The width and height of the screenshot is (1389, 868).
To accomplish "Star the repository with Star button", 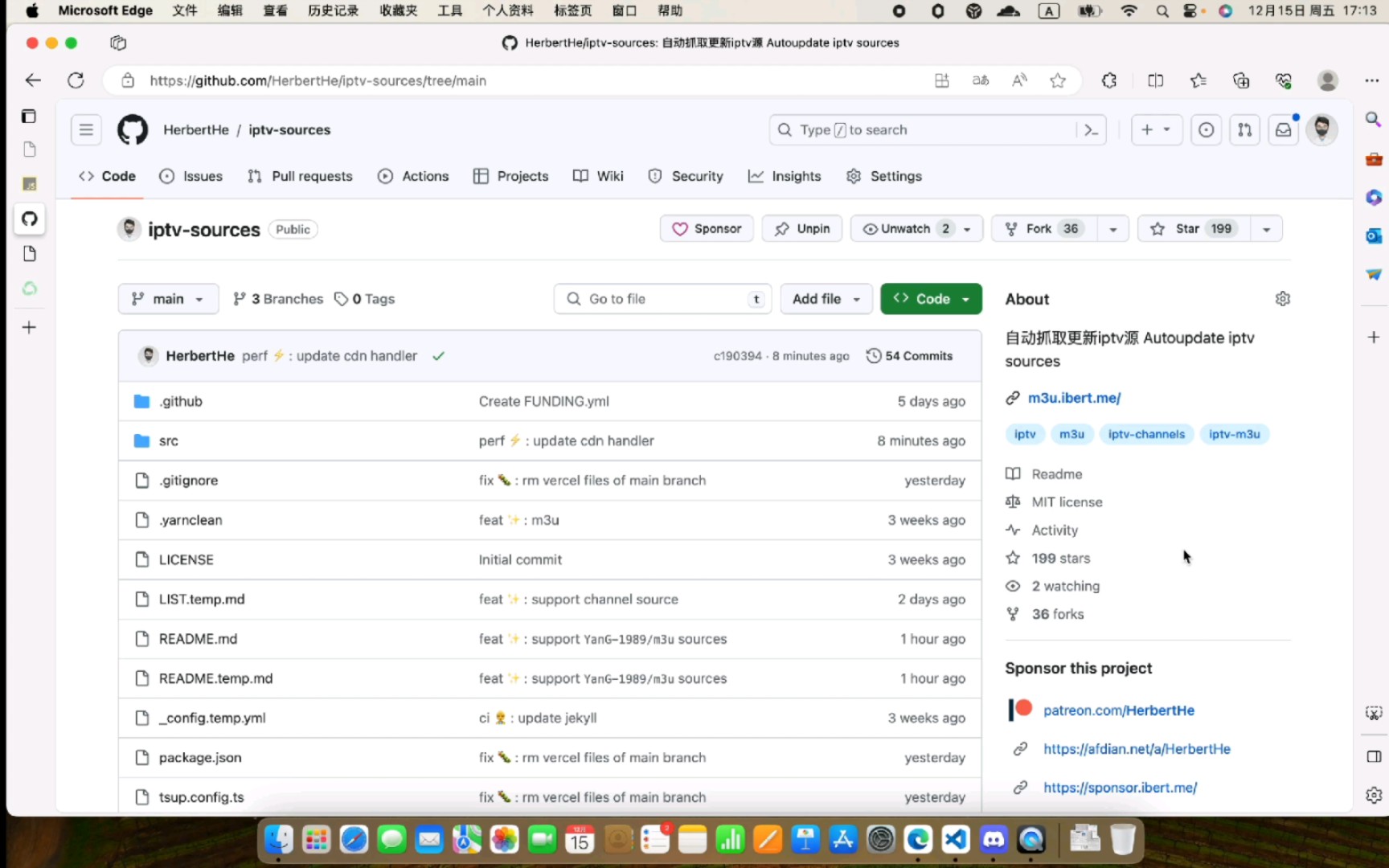I will (x=1194, y=229).
